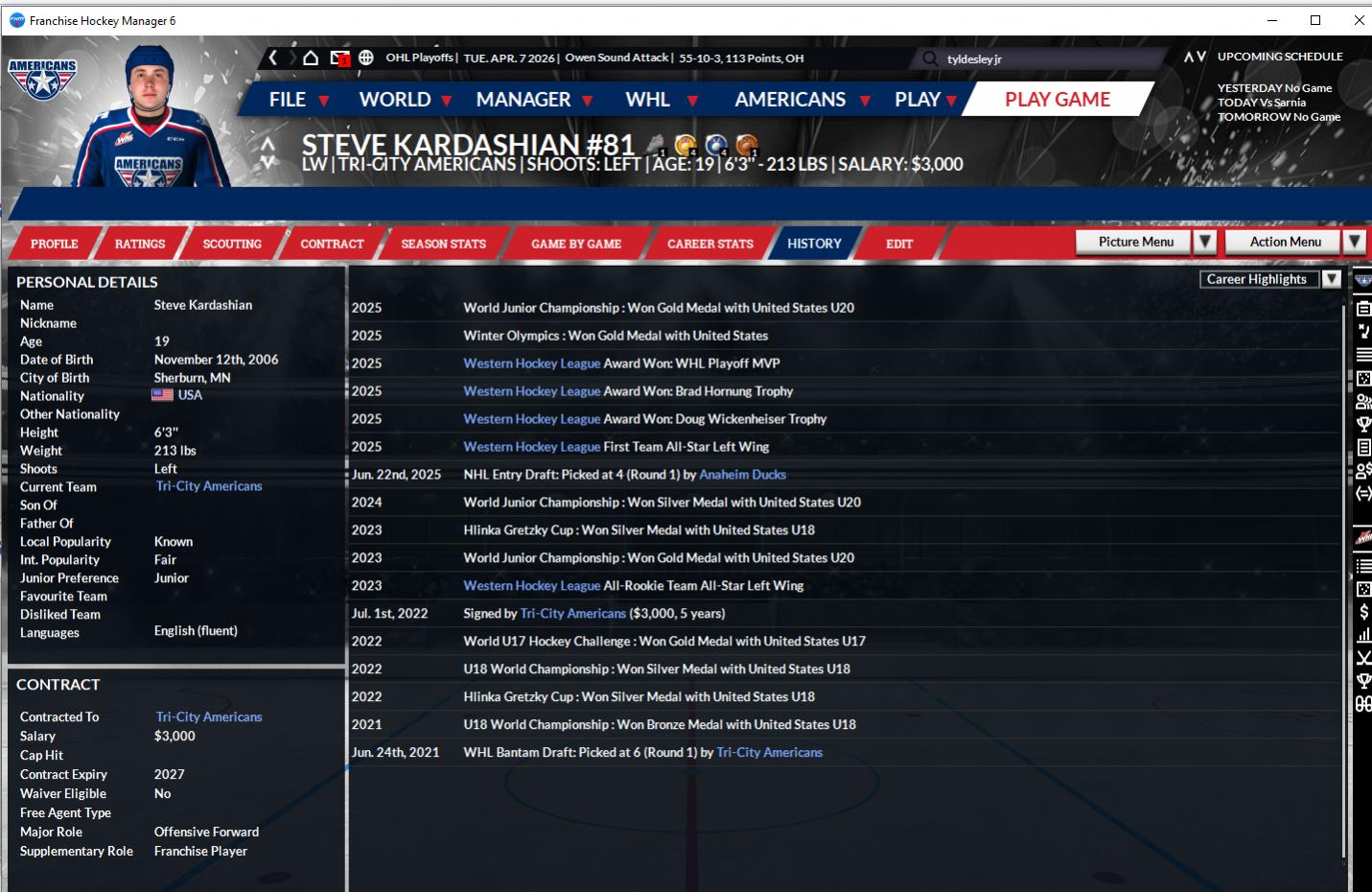Go to previous player with the up arrow
The height and width of the screenshot is (892, 1372).
pos(268,142)
